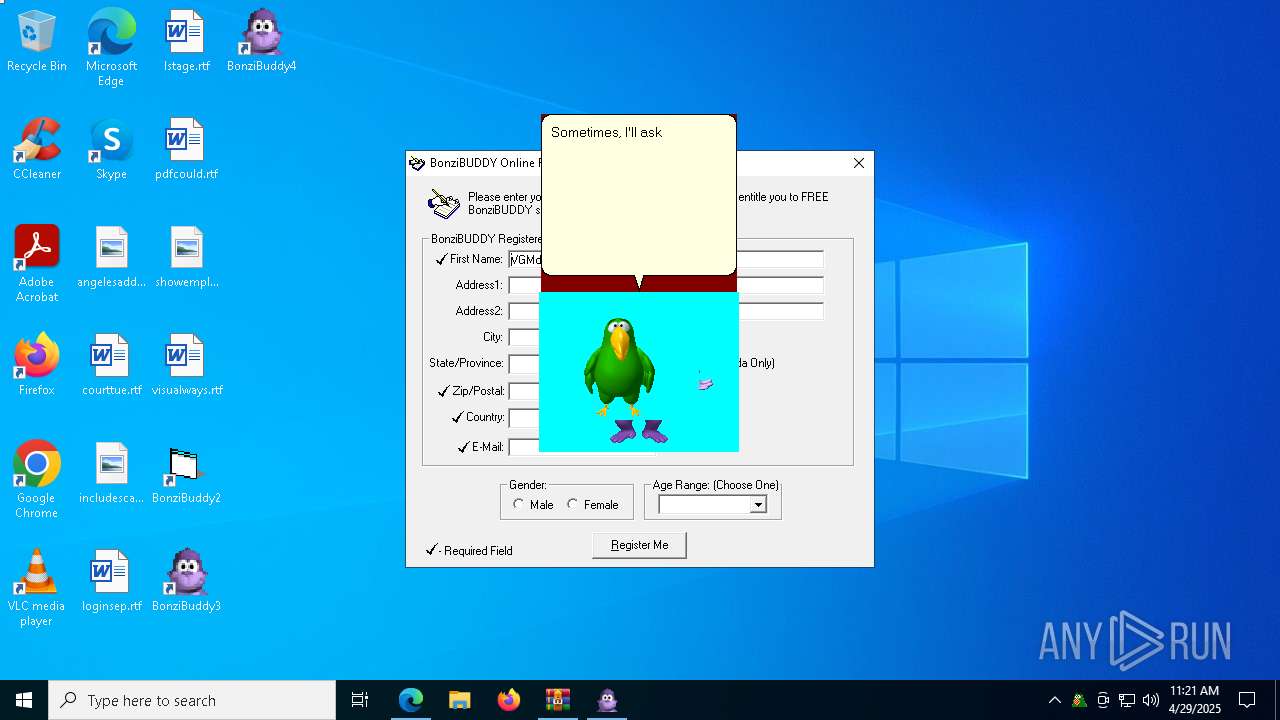The image size is (1280, 720).
Task: Select the includesca image file
Action: pos(111,473)
